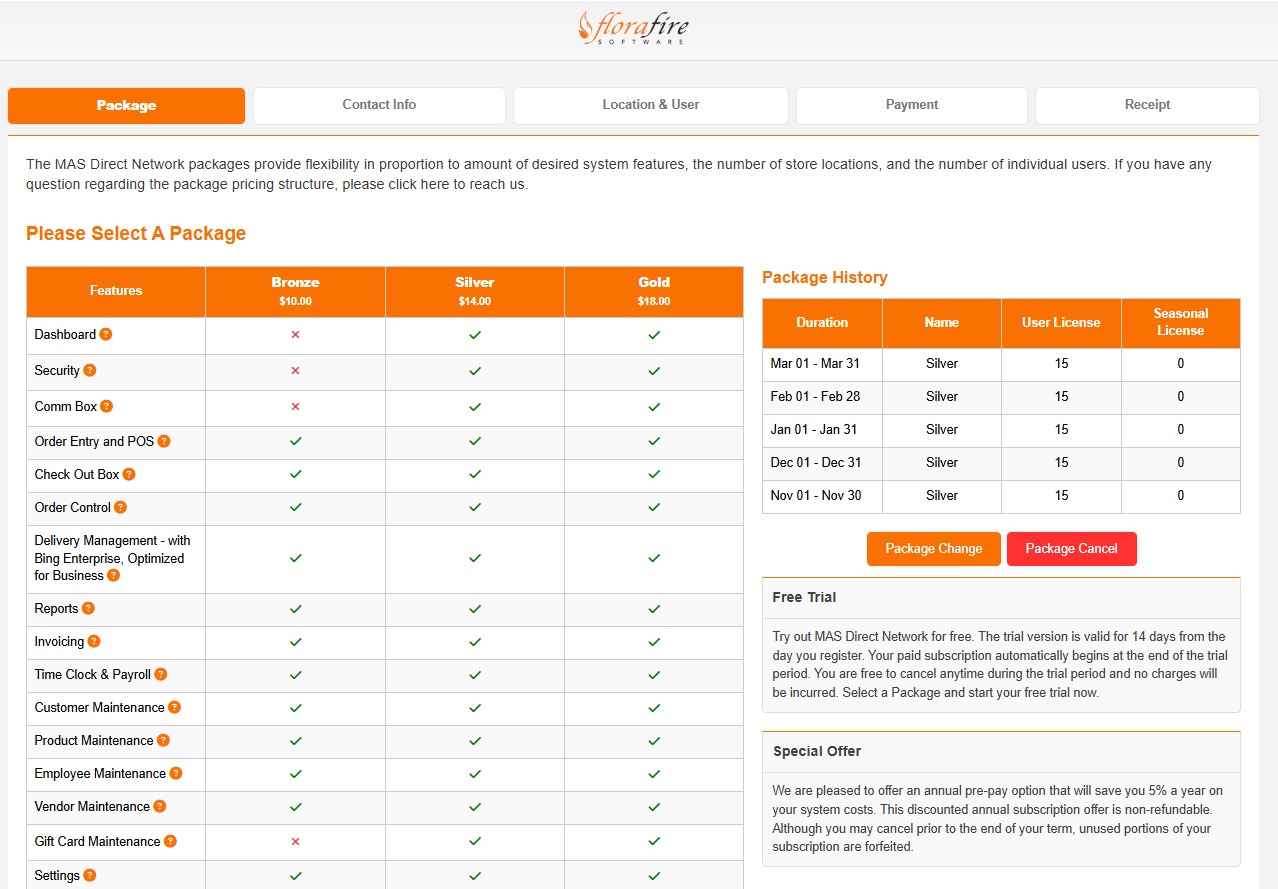The image size is (1278, 889).
Task: Click the red X for Bronze Dashboard
Action: [x=295, y=335]
